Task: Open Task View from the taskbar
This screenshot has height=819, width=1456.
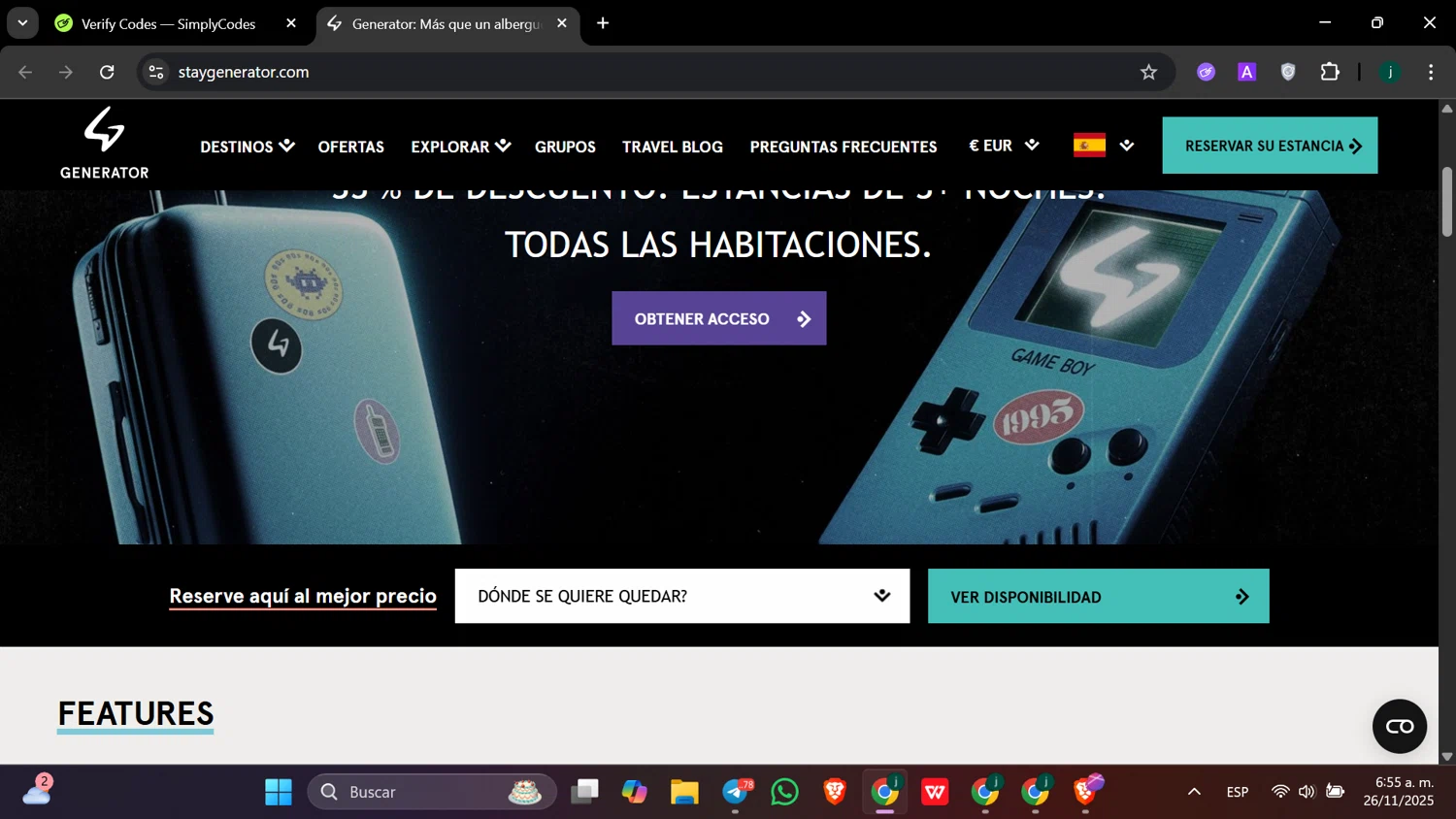Action: point(584,792)
